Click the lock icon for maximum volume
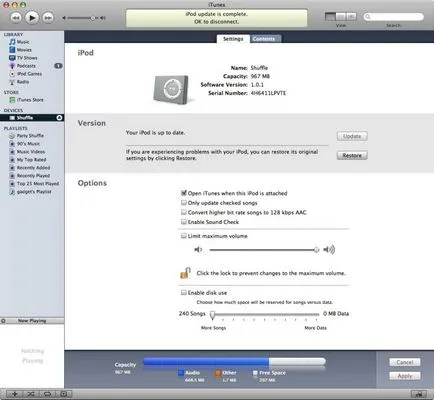This screenshot has height=400, width=434. coord(185,273)
